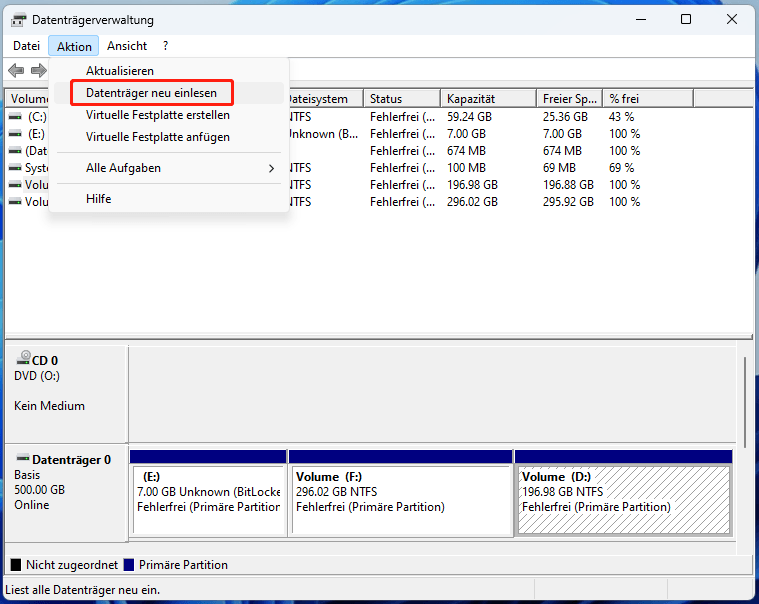Click the black Nicht zugeordnet legend swatch

15,565
